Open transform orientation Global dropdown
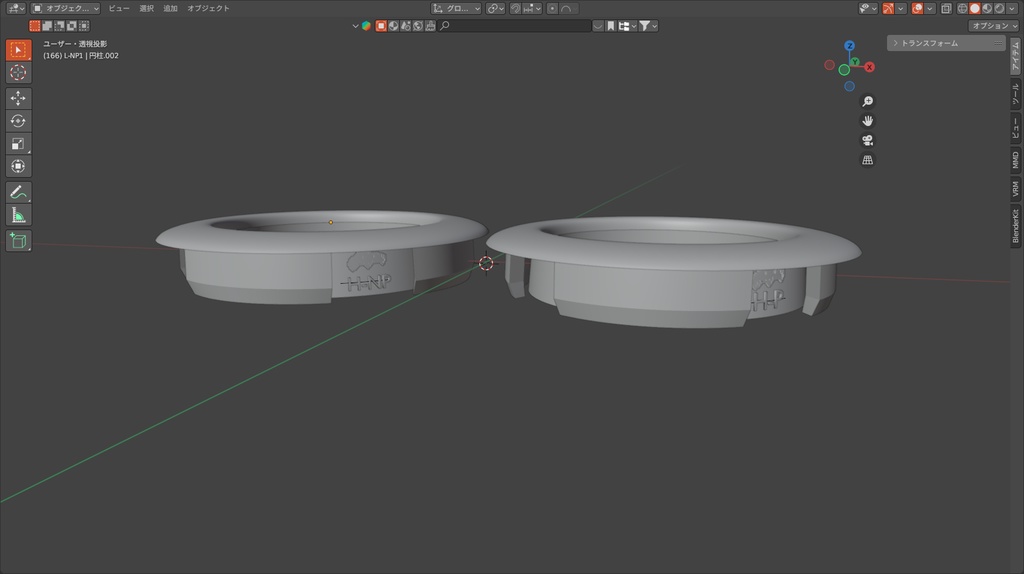This screenshot has height=574, width=1024. [x=456, y=8]
